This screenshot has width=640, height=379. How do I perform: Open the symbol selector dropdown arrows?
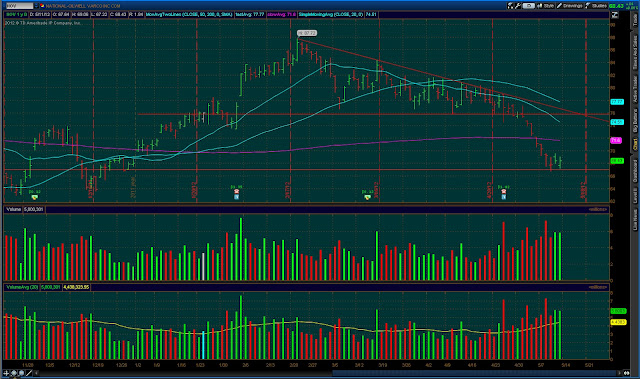[x=36, y=6]
